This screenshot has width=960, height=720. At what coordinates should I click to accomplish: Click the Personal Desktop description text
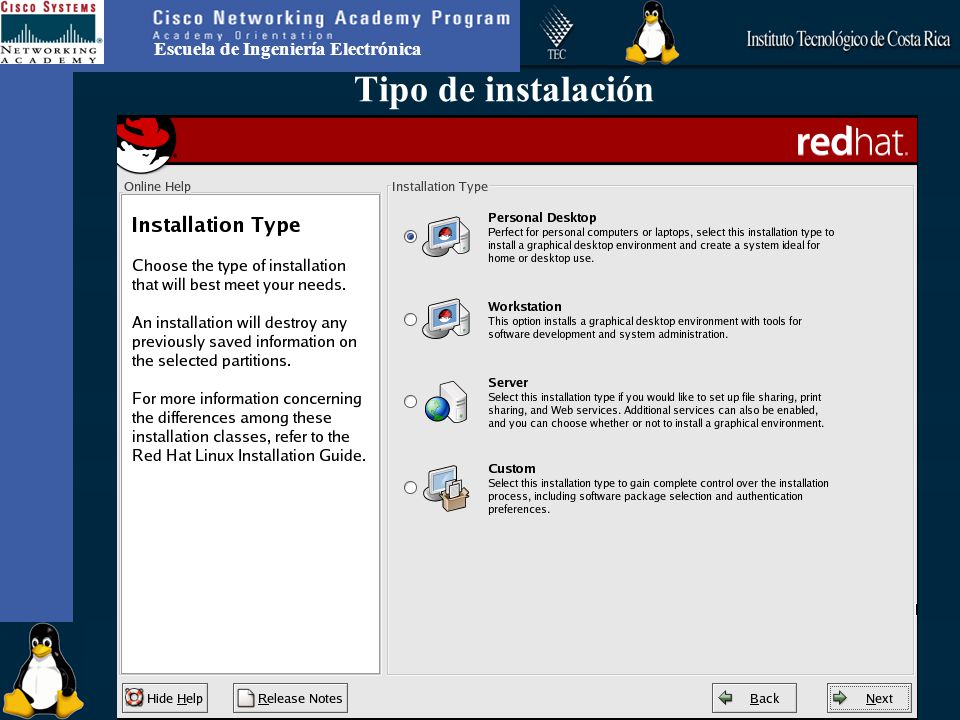pos(661,245)
